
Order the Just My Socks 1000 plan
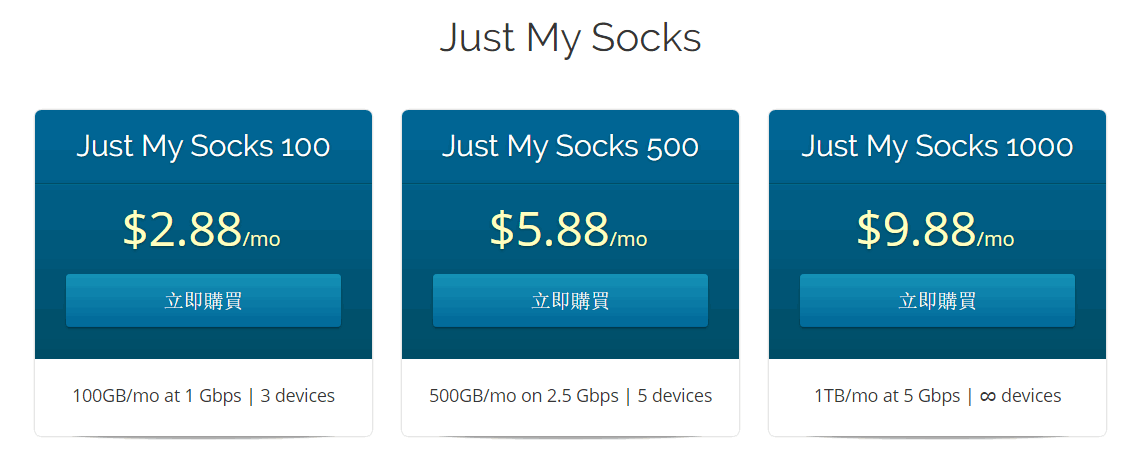pos(937,300)
